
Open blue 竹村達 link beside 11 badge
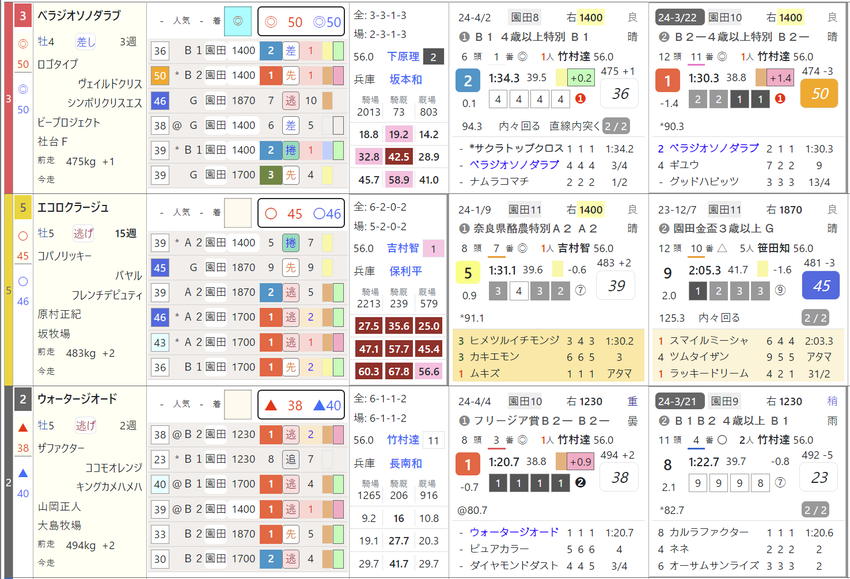coord(403,440)
